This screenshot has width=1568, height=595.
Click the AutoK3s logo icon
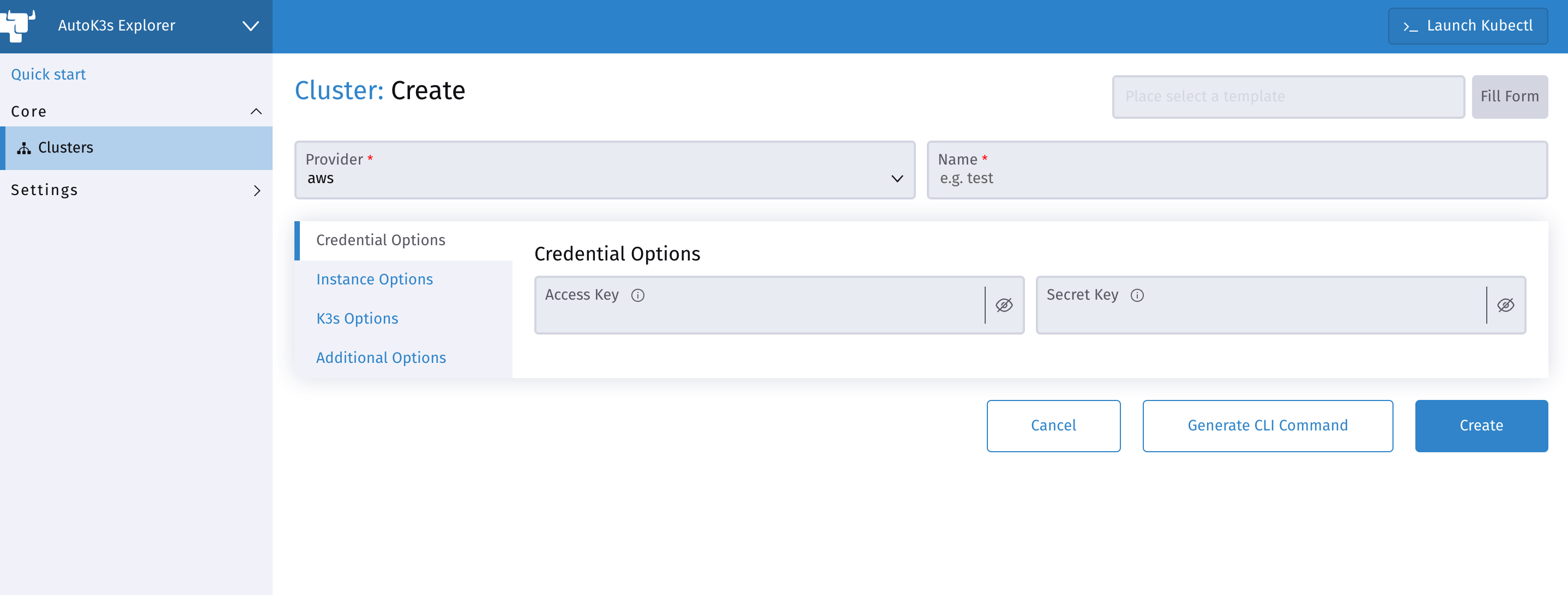(18, 26)
